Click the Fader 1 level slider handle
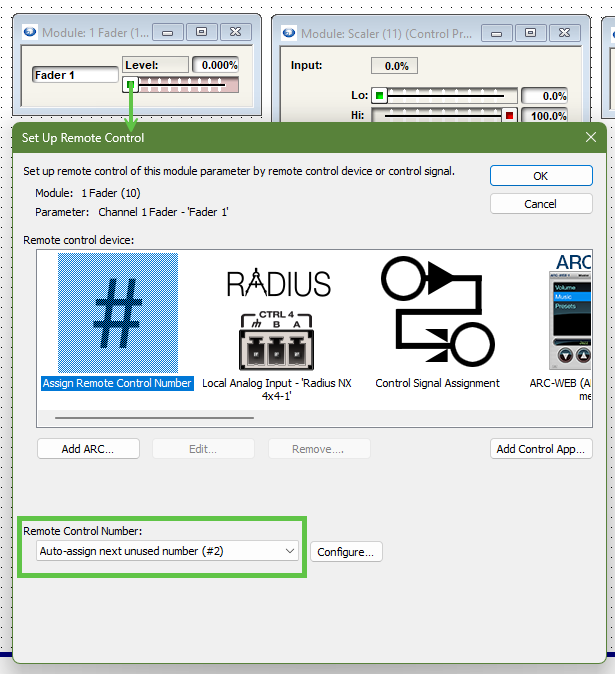The image size is (615, 674). pos(130,86)
